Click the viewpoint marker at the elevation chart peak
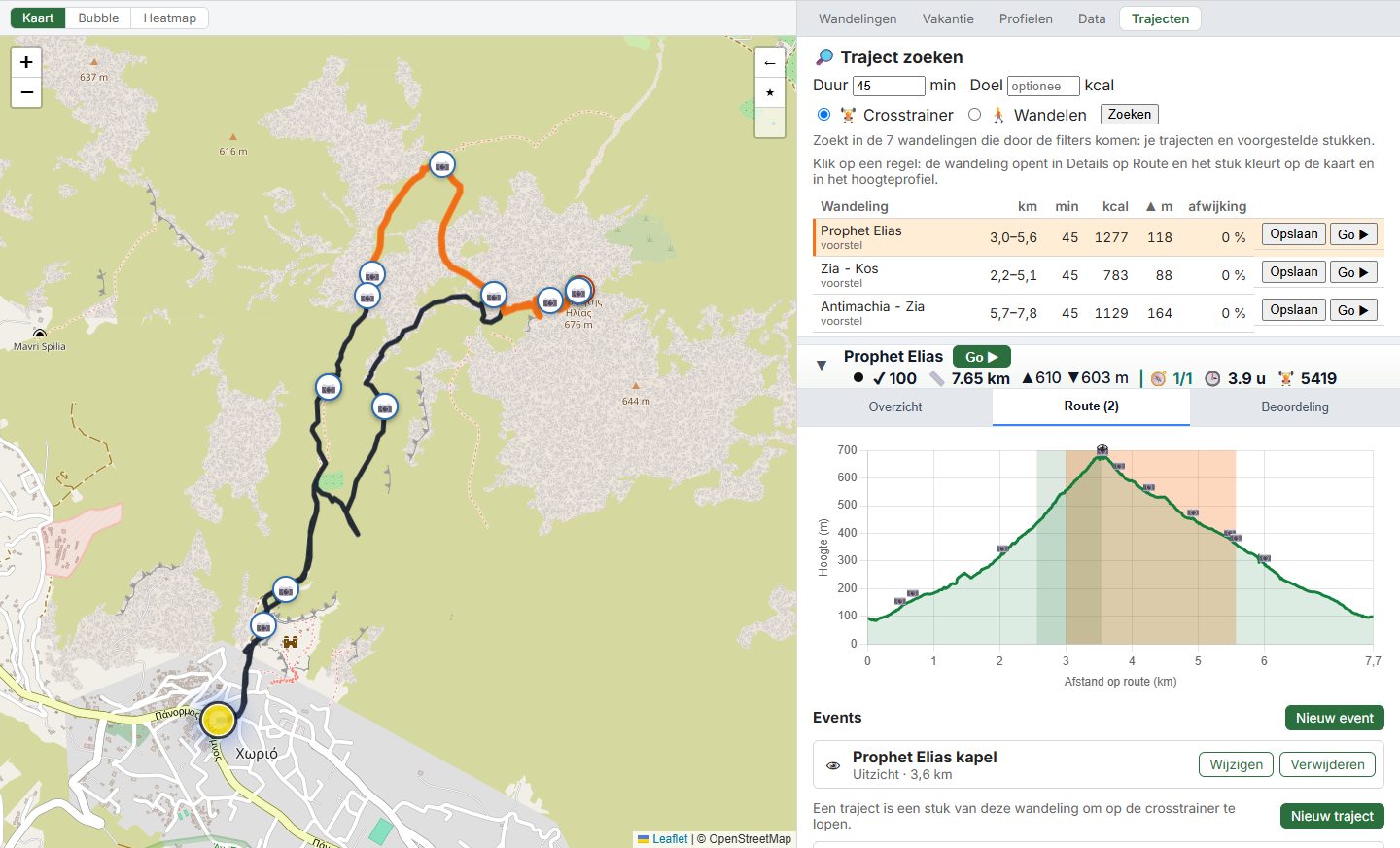 pyautogui.click(x=1102, y=449)
